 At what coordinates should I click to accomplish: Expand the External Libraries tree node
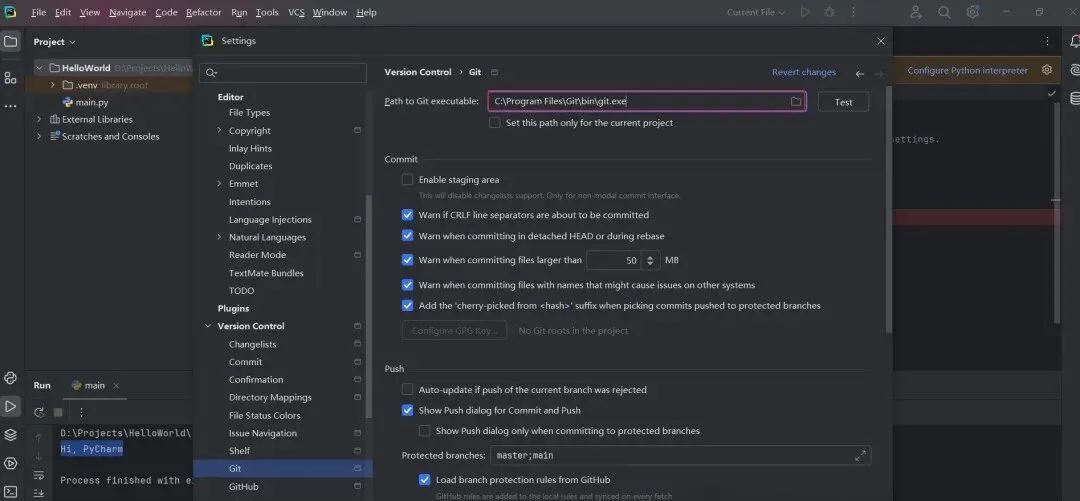[x=39, y=119]
